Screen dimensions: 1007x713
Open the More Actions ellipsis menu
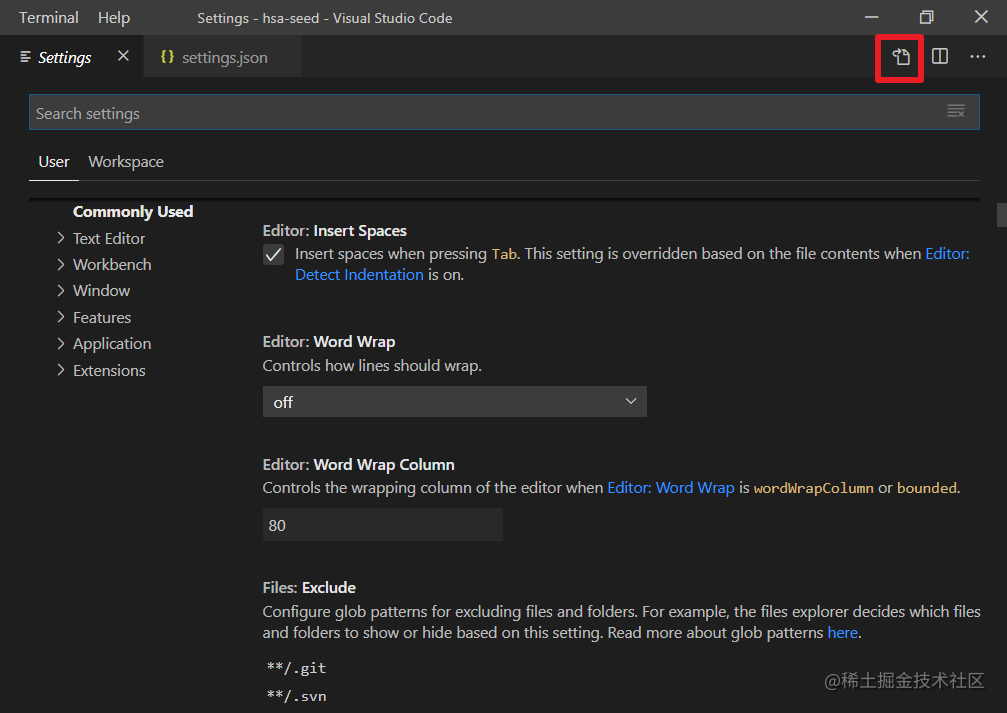click(x=978, y=57)
